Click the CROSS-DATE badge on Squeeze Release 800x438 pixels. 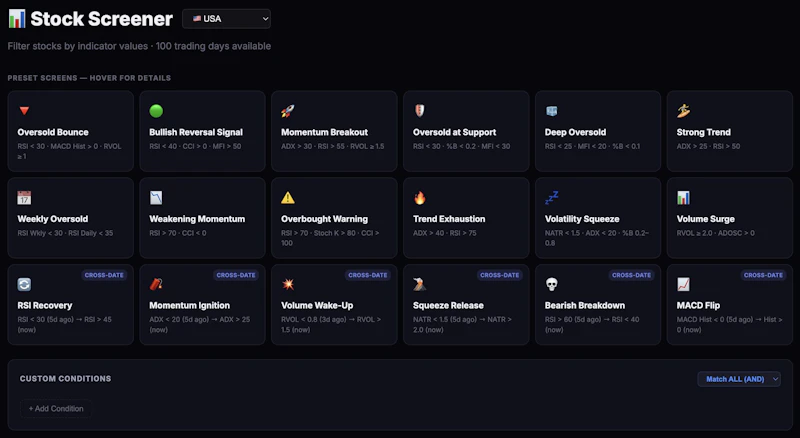499,275
